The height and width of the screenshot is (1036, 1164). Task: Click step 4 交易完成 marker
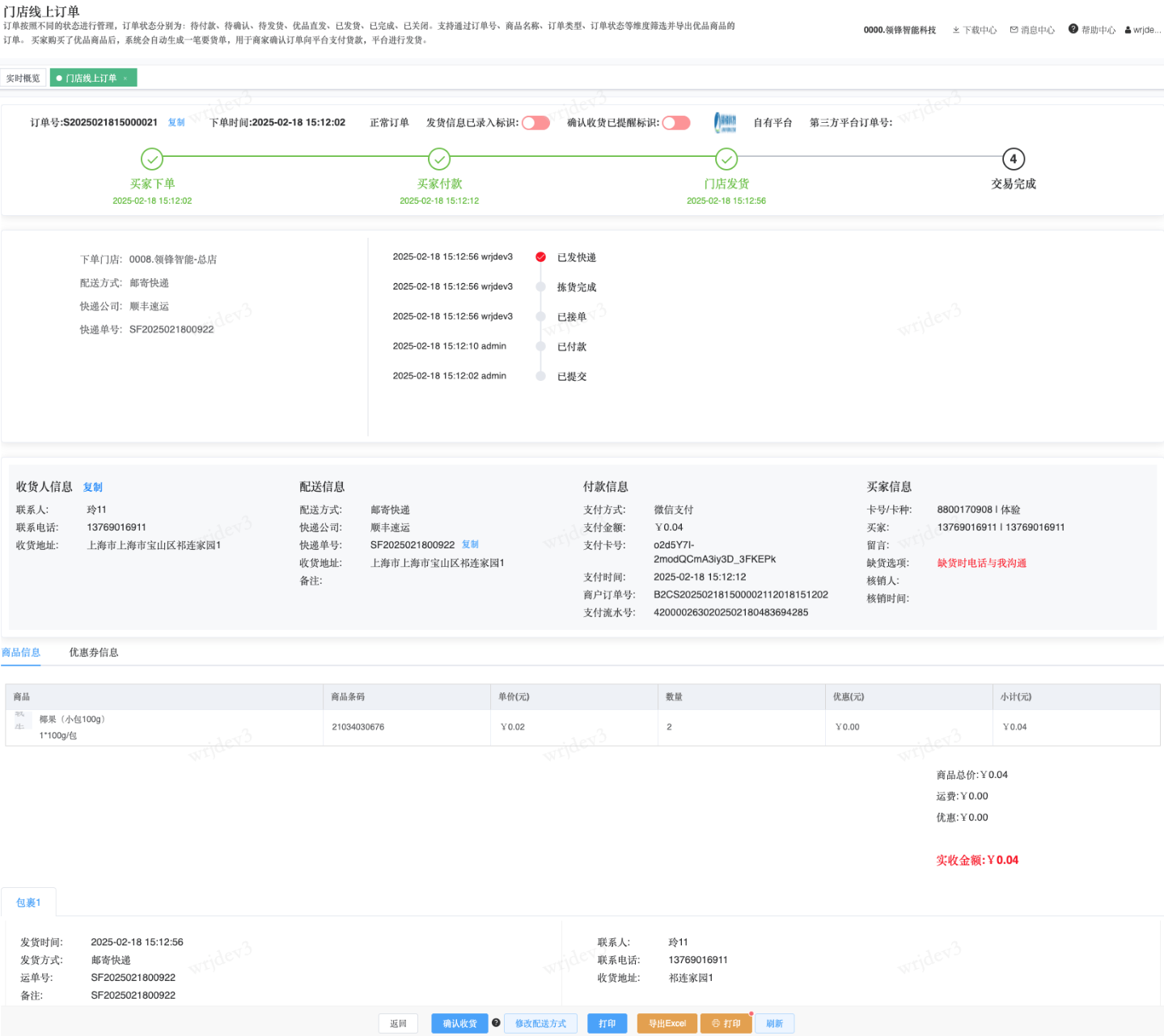coord(1013,159)
